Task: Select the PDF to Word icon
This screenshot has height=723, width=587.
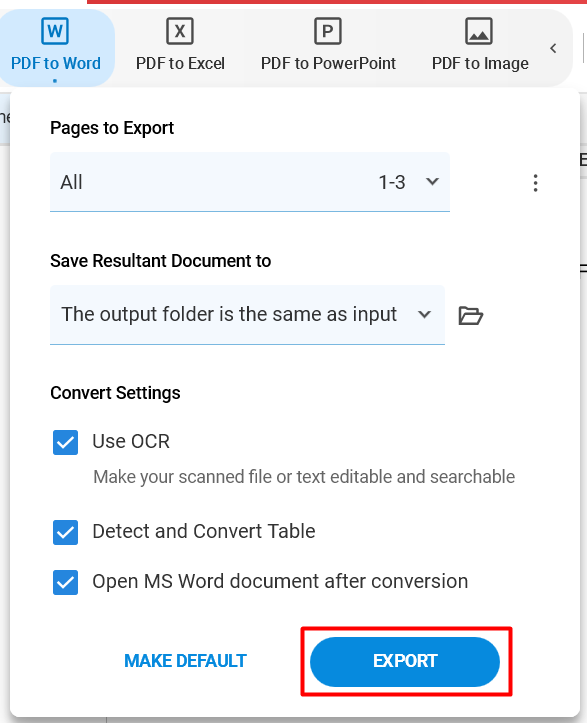Action: [x=55, y=31]
